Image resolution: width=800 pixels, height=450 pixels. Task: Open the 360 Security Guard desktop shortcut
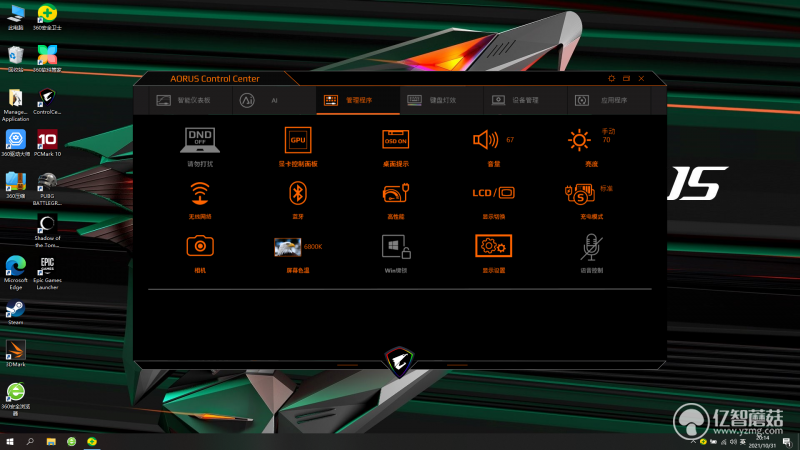coord(47,17)
